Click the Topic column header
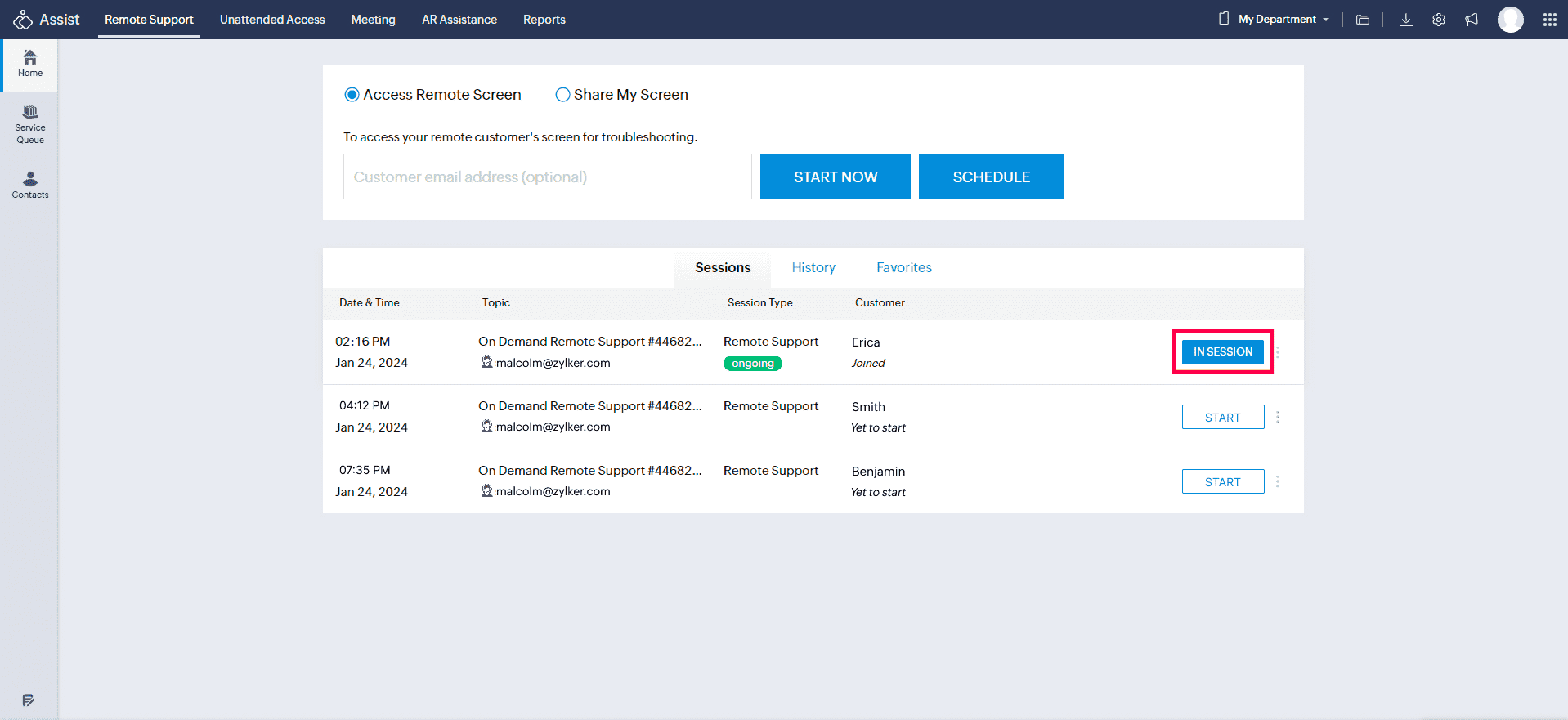Image resolution: width=1568 pixels, height=720 pixels. pos(496,302)
